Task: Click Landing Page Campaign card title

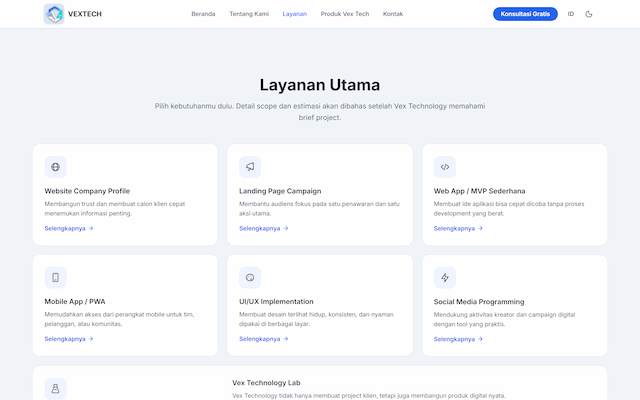Action: click(x=280, y=191)
